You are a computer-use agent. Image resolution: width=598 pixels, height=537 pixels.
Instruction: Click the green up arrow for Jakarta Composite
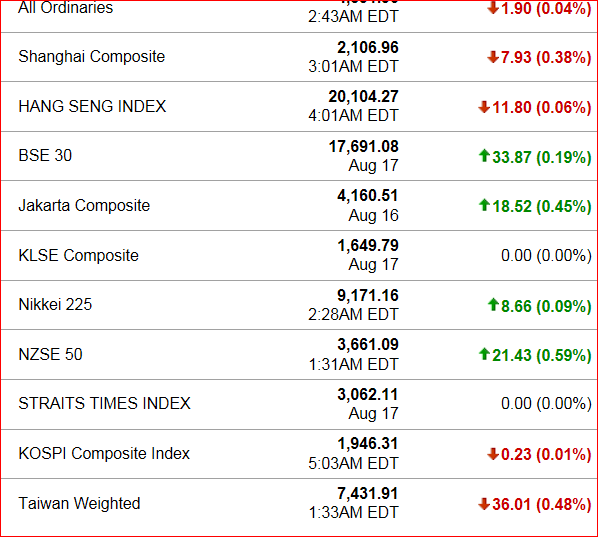(x=484, y=205)
